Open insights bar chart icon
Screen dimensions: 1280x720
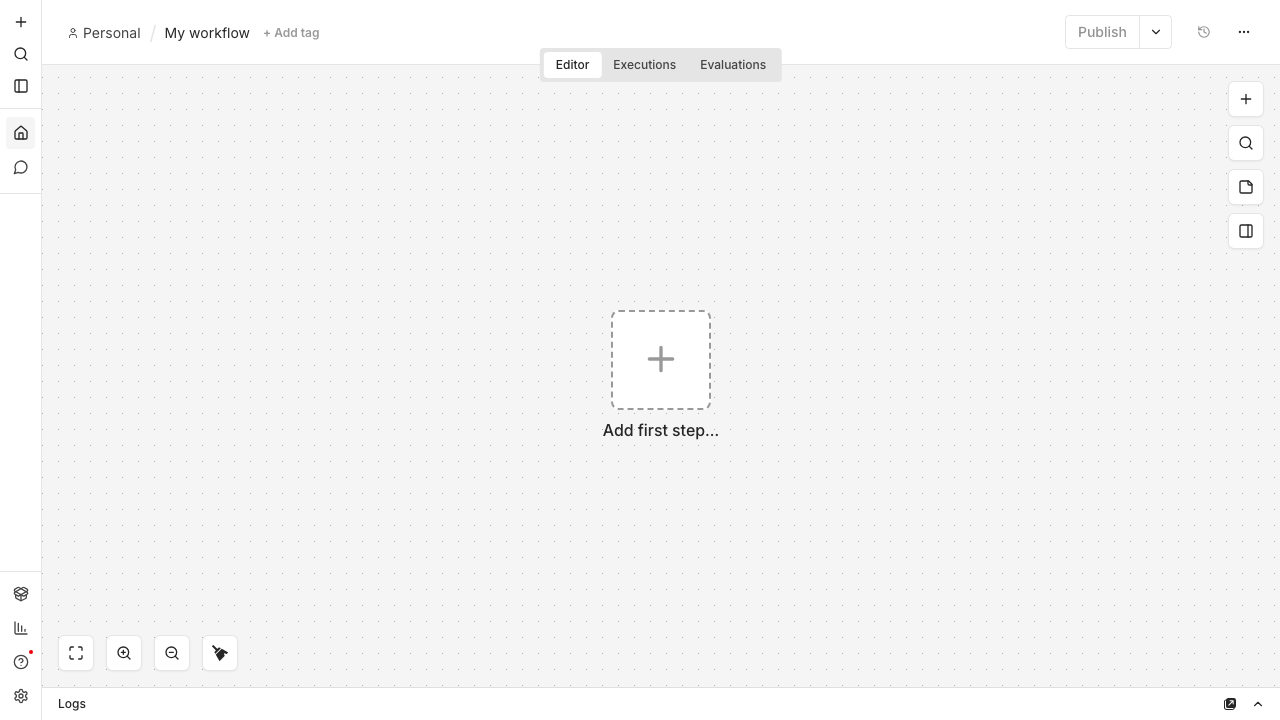[x=21, y=628]
